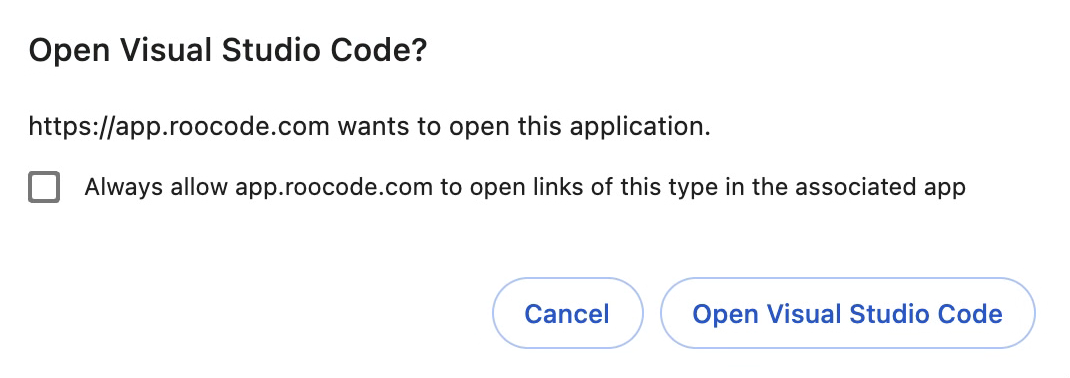Decline opening the application via Cancel

(567, 313)
